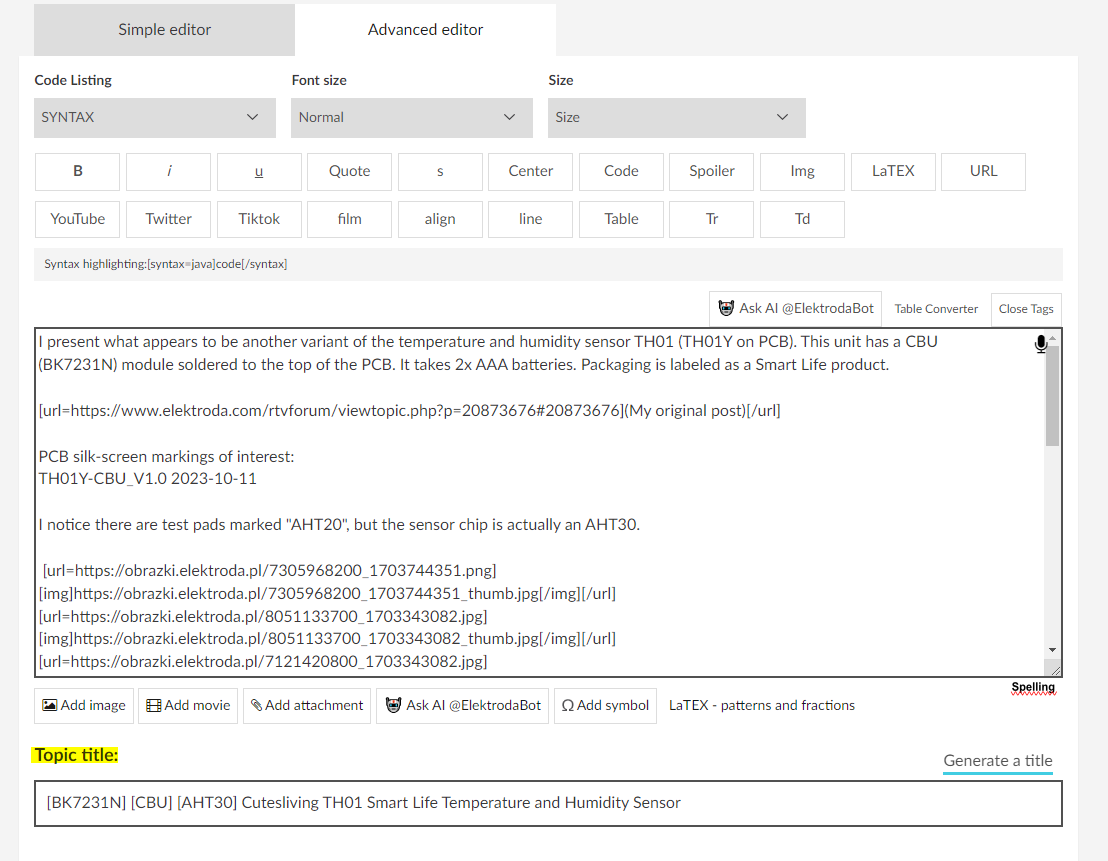This screenshot has width=1108, height=861.
Task: Open the Table Converter
Action: [936, 309]
